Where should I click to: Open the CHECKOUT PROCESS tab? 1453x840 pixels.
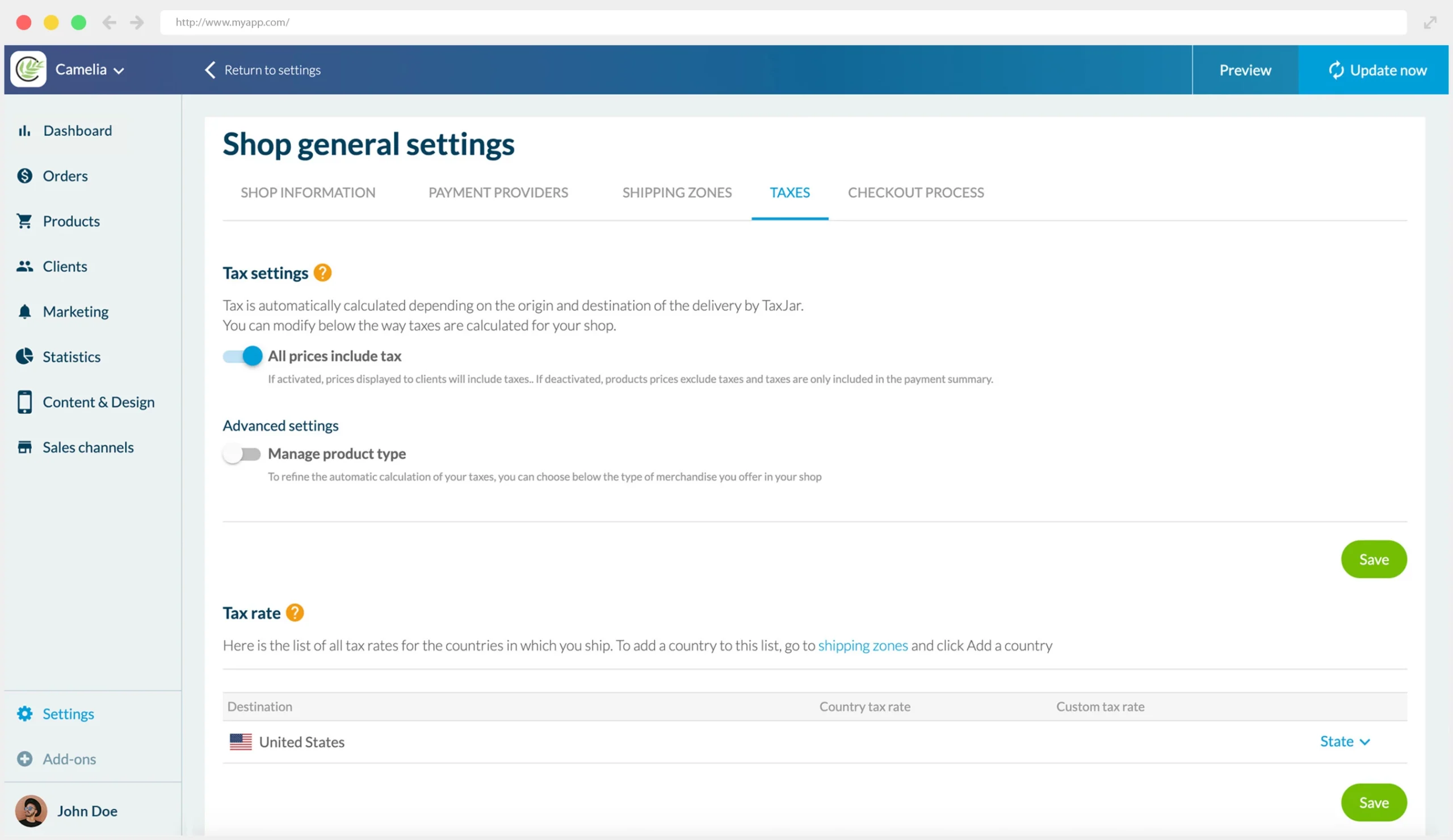pyautogui.click(x=915, y=192)
